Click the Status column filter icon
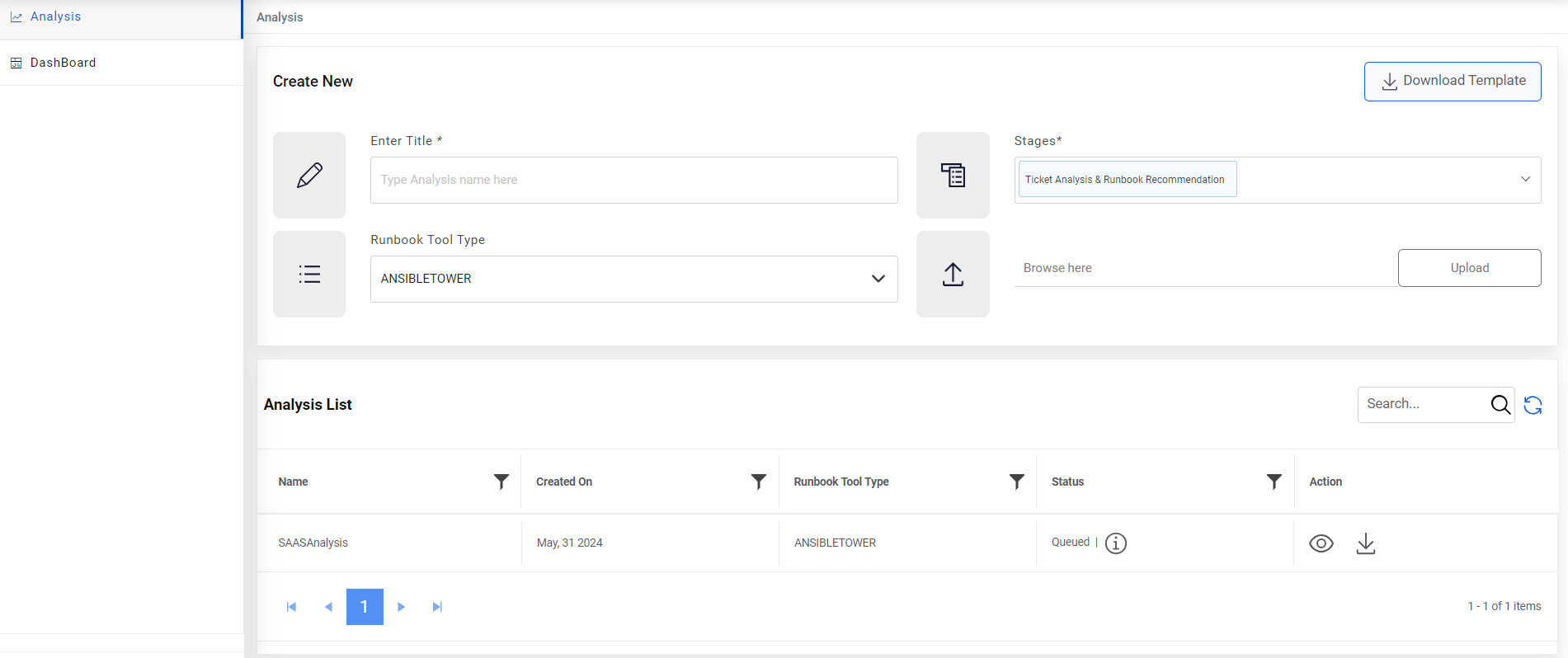Screen dimensions: 1568x658 (x=1274, y=482)
